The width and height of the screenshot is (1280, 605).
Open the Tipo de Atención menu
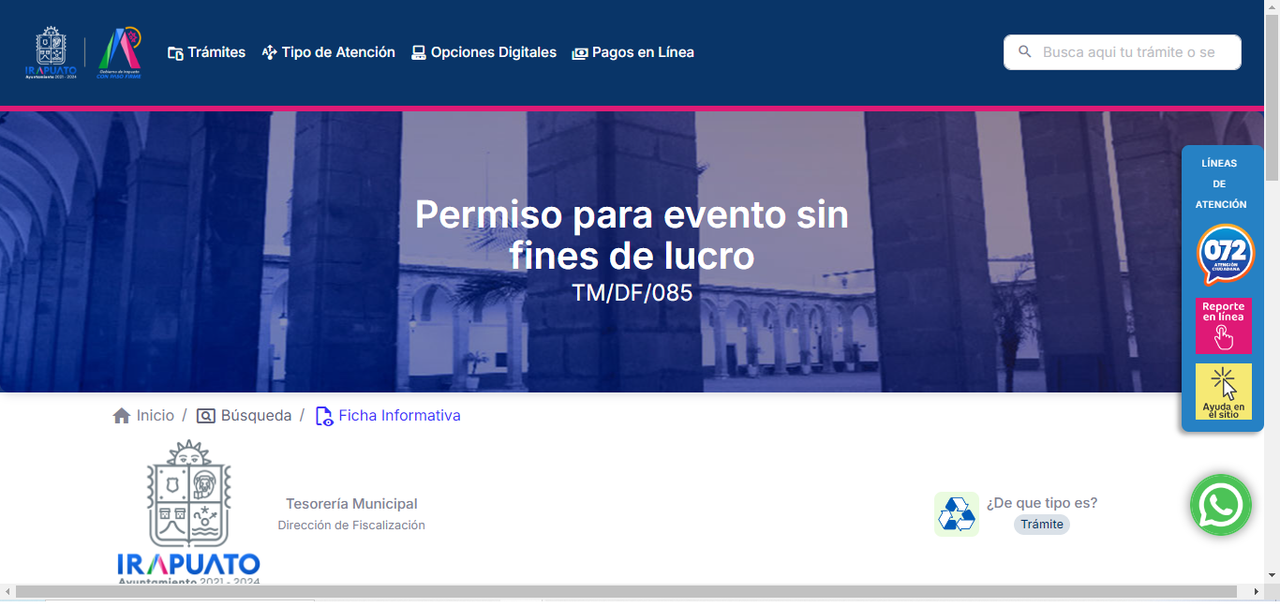[x=328, y=52]
